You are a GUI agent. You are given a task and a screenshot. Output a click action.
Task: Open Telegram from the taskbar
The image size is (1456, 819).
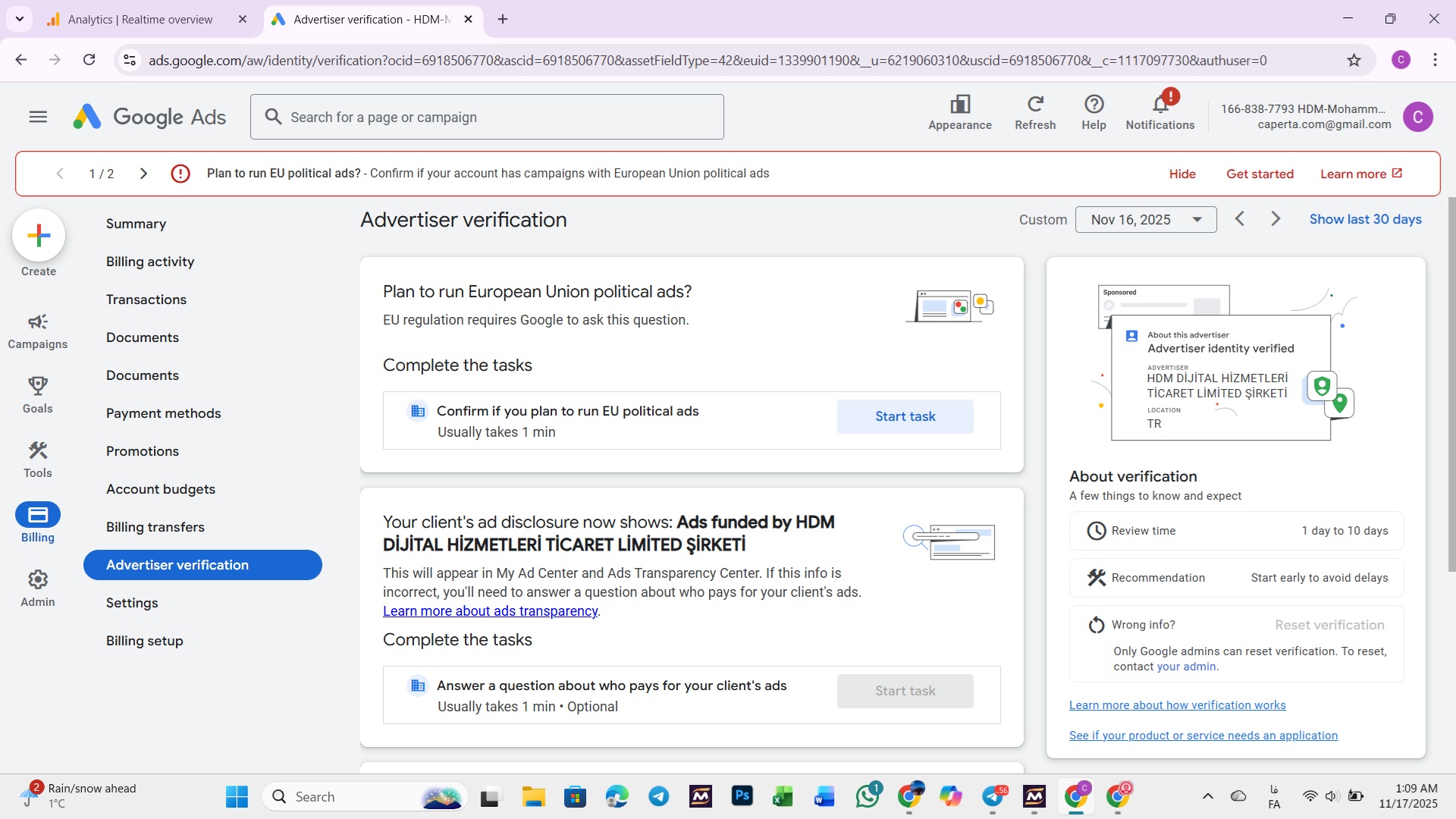coord(658,797)
